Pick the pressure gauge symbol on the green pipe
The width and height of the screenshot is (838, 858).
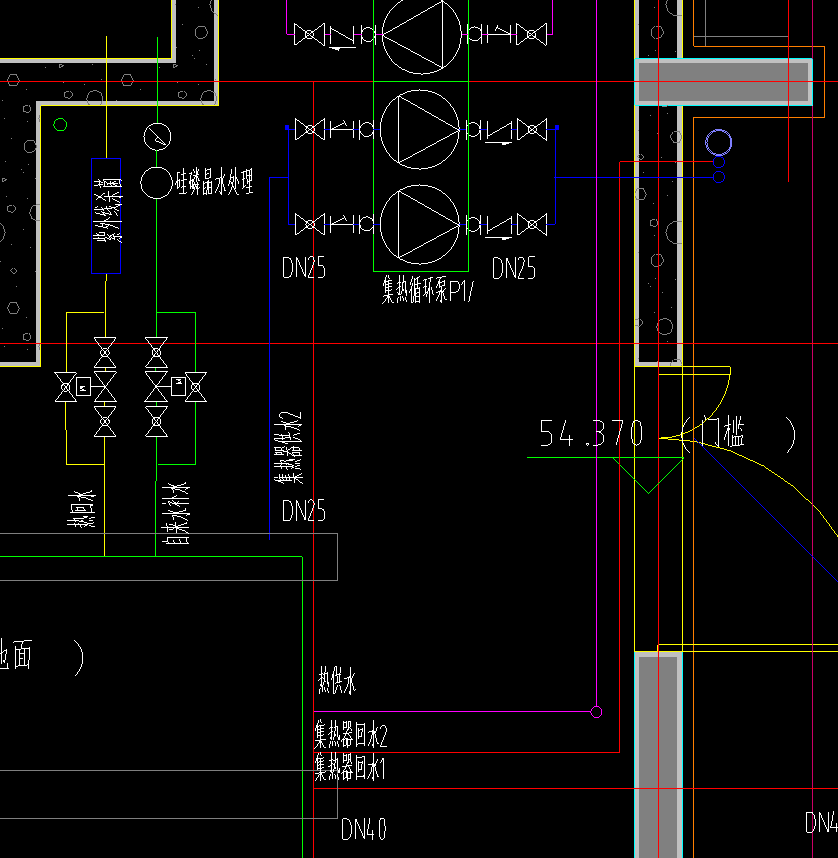tap(157, 137)
